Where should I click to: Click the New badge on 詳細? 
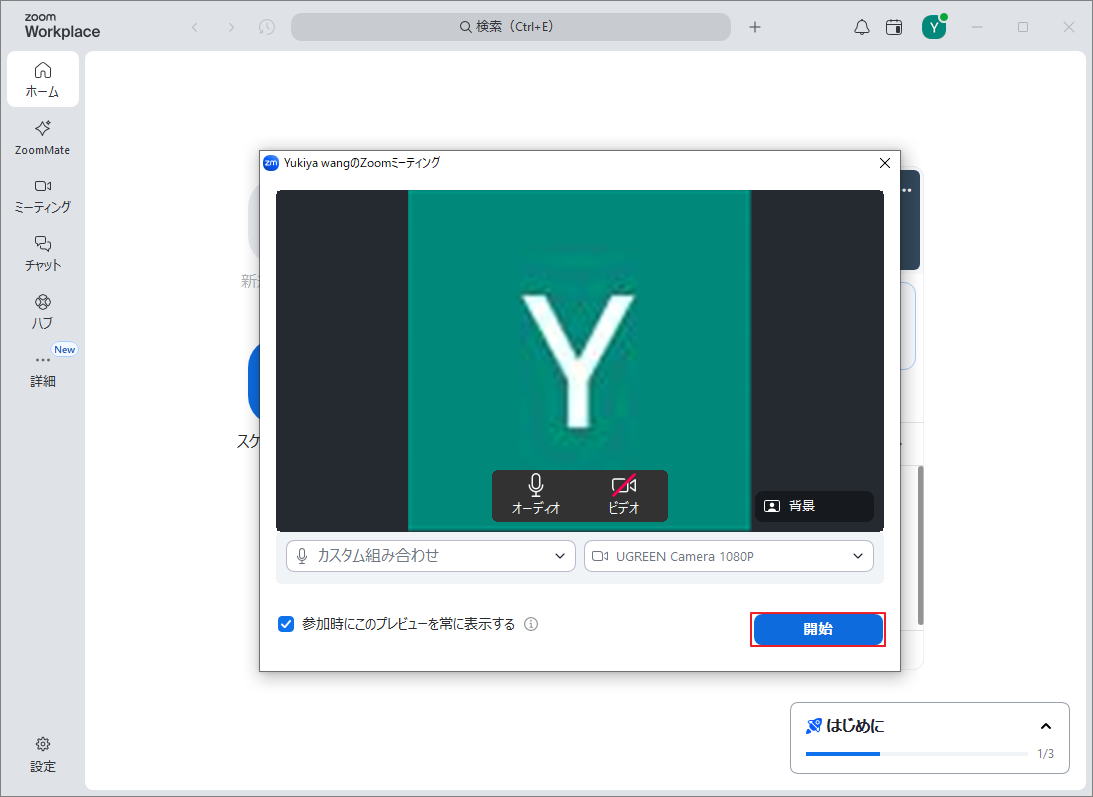click(65, 349)
